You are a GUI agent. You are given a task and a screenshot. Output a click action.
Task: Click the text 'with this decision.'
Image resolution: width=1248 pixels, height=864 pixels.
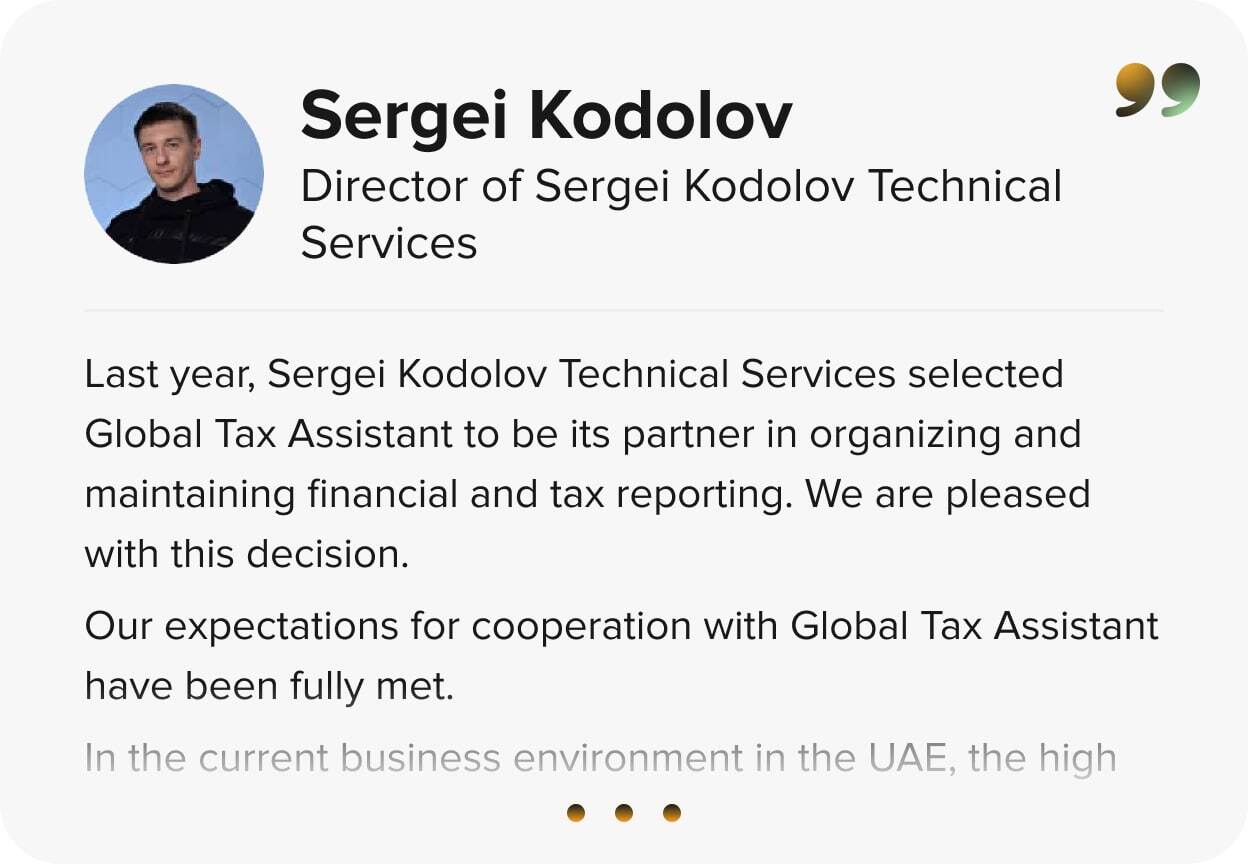tap(247, 555)
